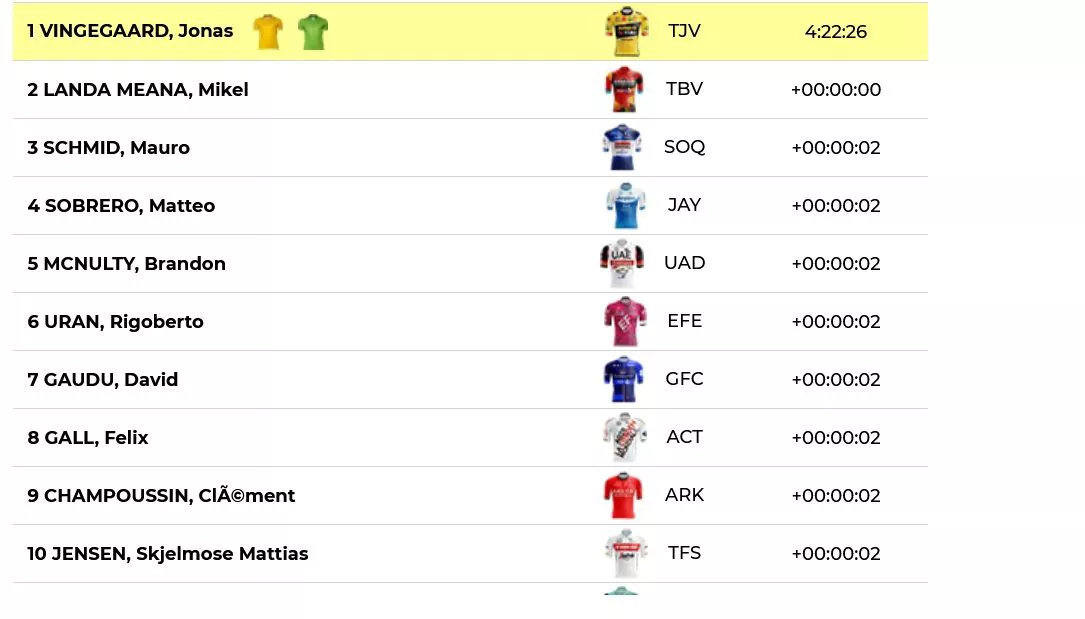Click the GFC team jersey icon
The height and width of the screenshot is (619, 1085).
point(624,380)
